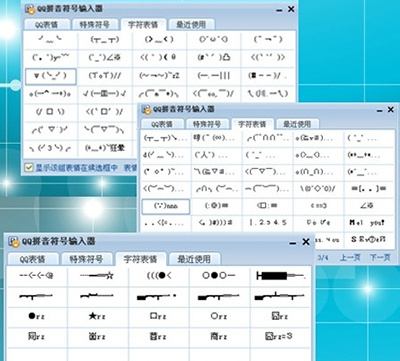Viewport: 400px width, 361px height.
Task: Pick the 囧rz=3 emoticon
Action: [x=279, y=336]
